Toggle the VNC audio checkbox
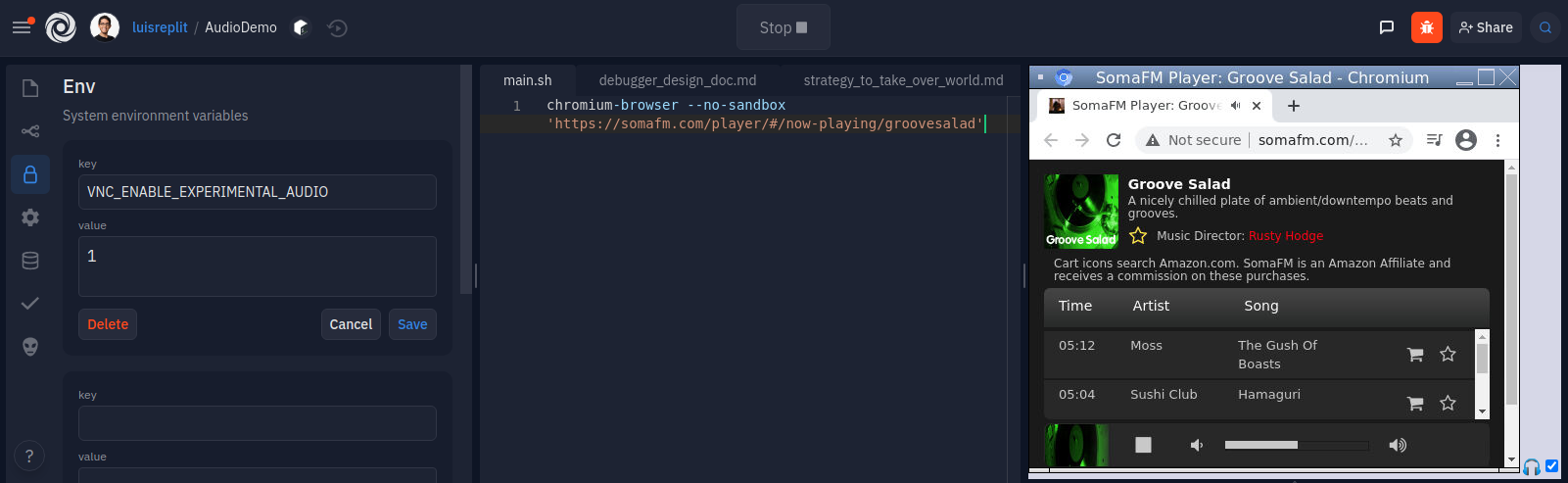Viewport: 1568px width, 483px height. [1551, 466]
